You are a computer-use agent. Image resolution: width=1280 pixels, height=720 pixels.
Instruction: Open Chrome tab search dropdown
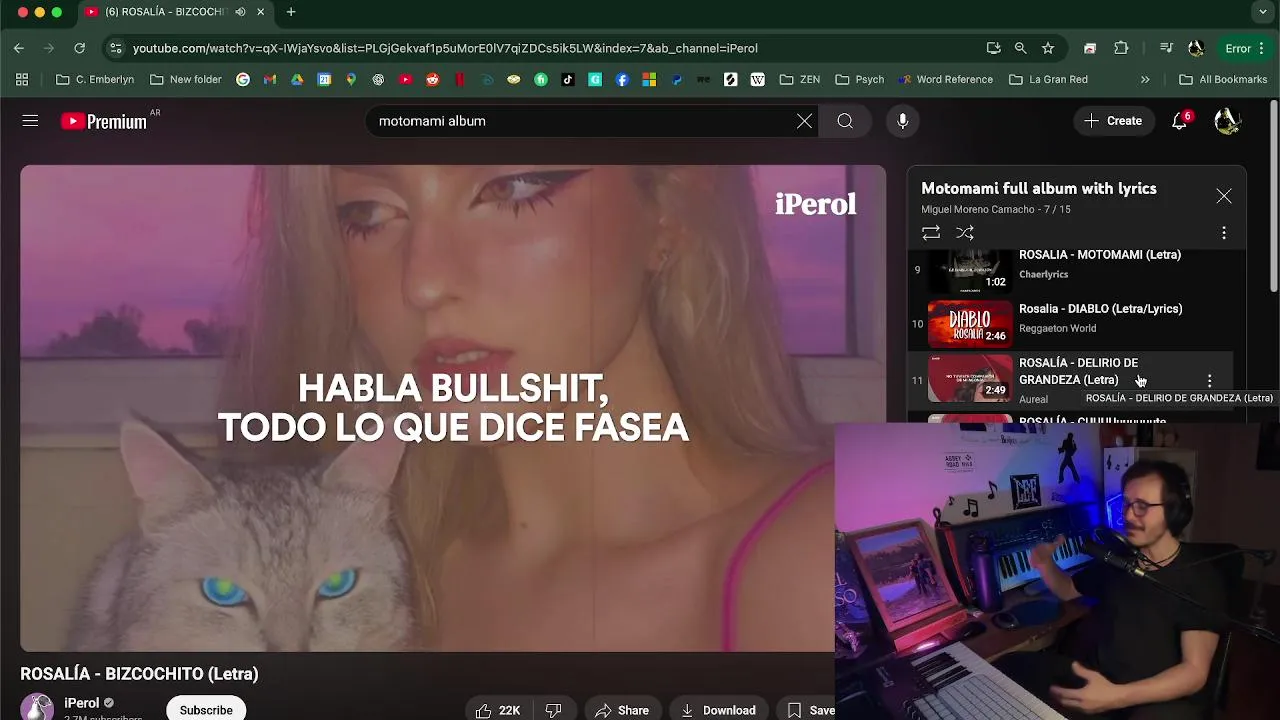coord(1263,12)
